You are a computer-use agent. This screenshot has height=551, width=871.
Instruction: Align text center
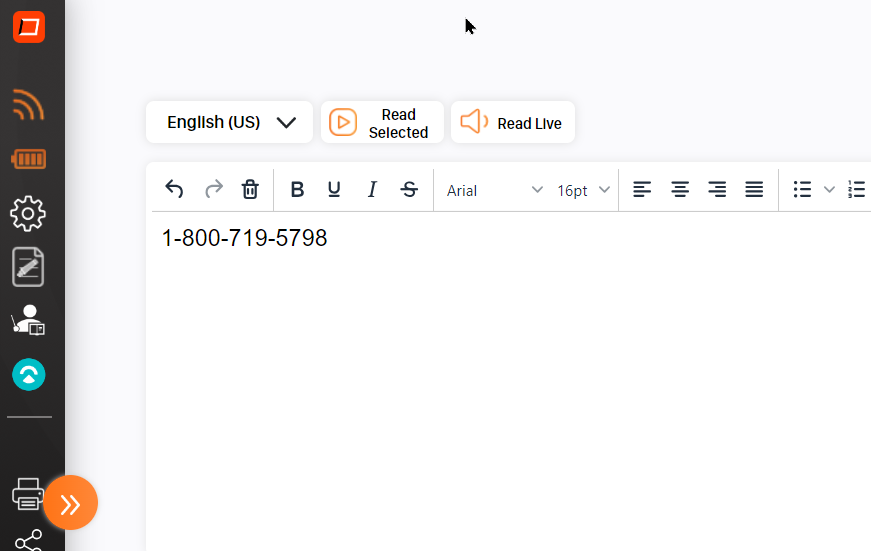(680, 189)
